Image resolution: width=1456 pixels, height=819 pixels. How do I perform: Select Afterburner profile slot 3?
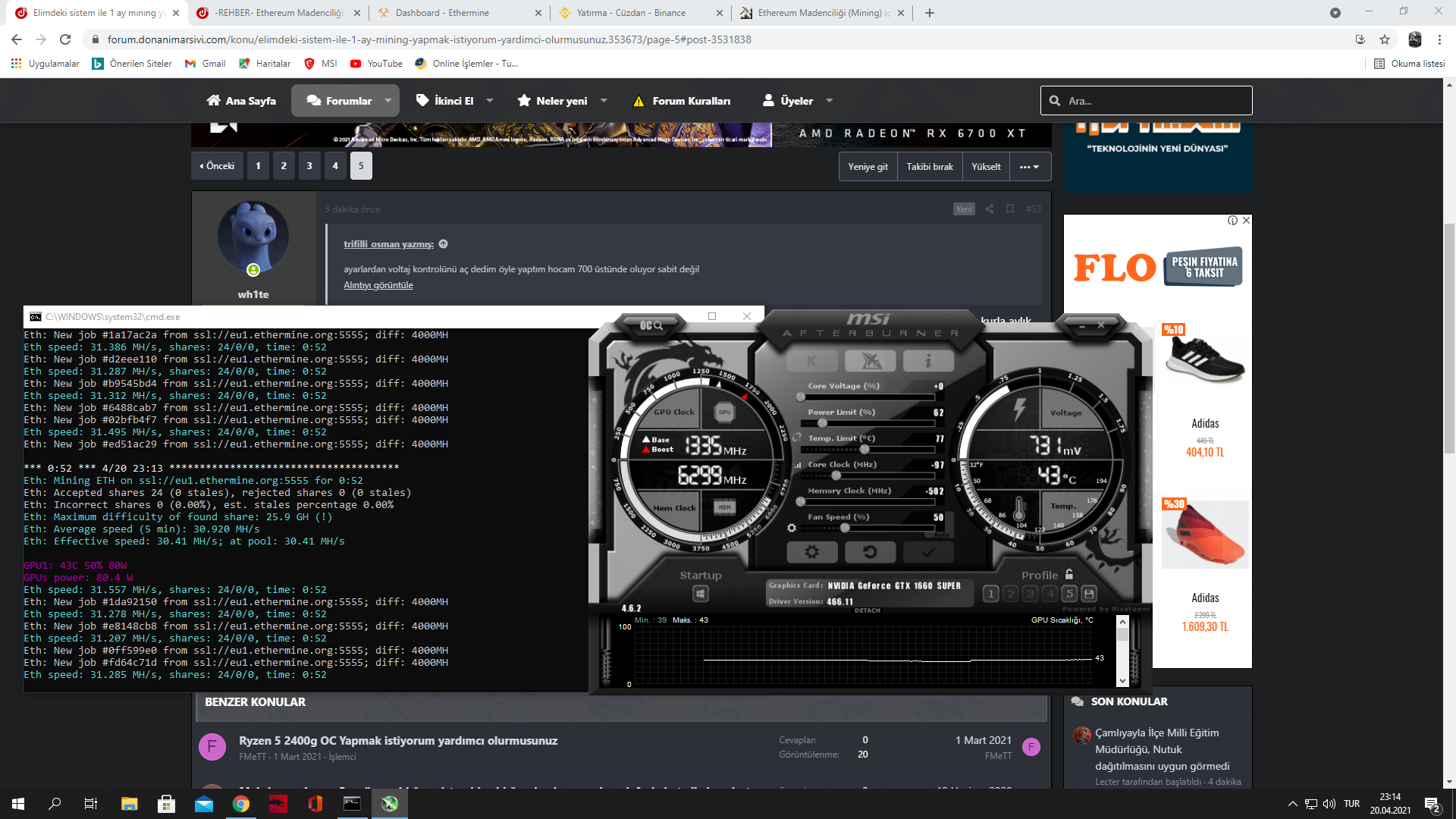(1030, 594)
